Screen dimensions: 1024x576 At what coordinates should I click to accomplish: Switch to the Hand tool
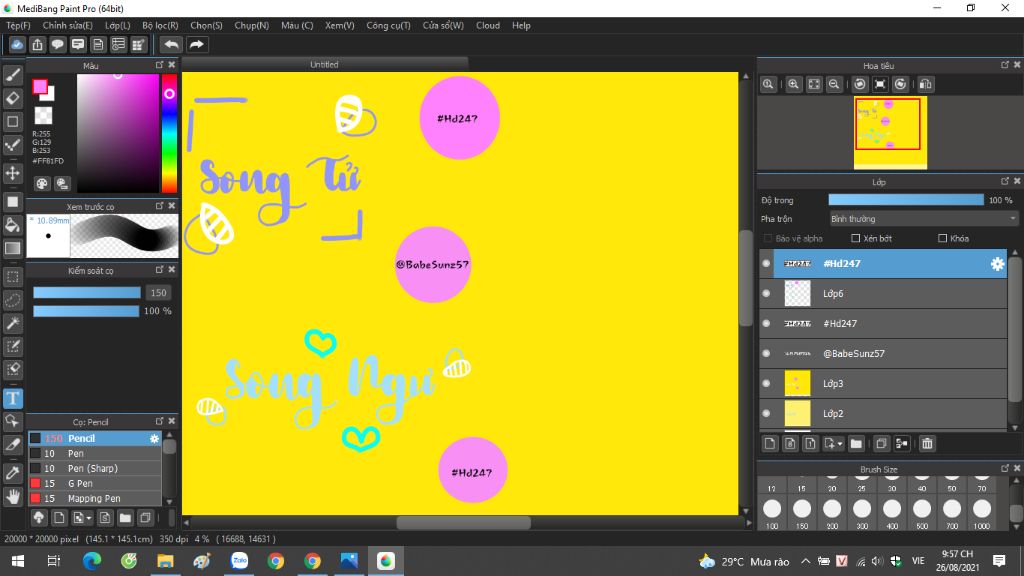pyautogui.click(x=12, y=497)
